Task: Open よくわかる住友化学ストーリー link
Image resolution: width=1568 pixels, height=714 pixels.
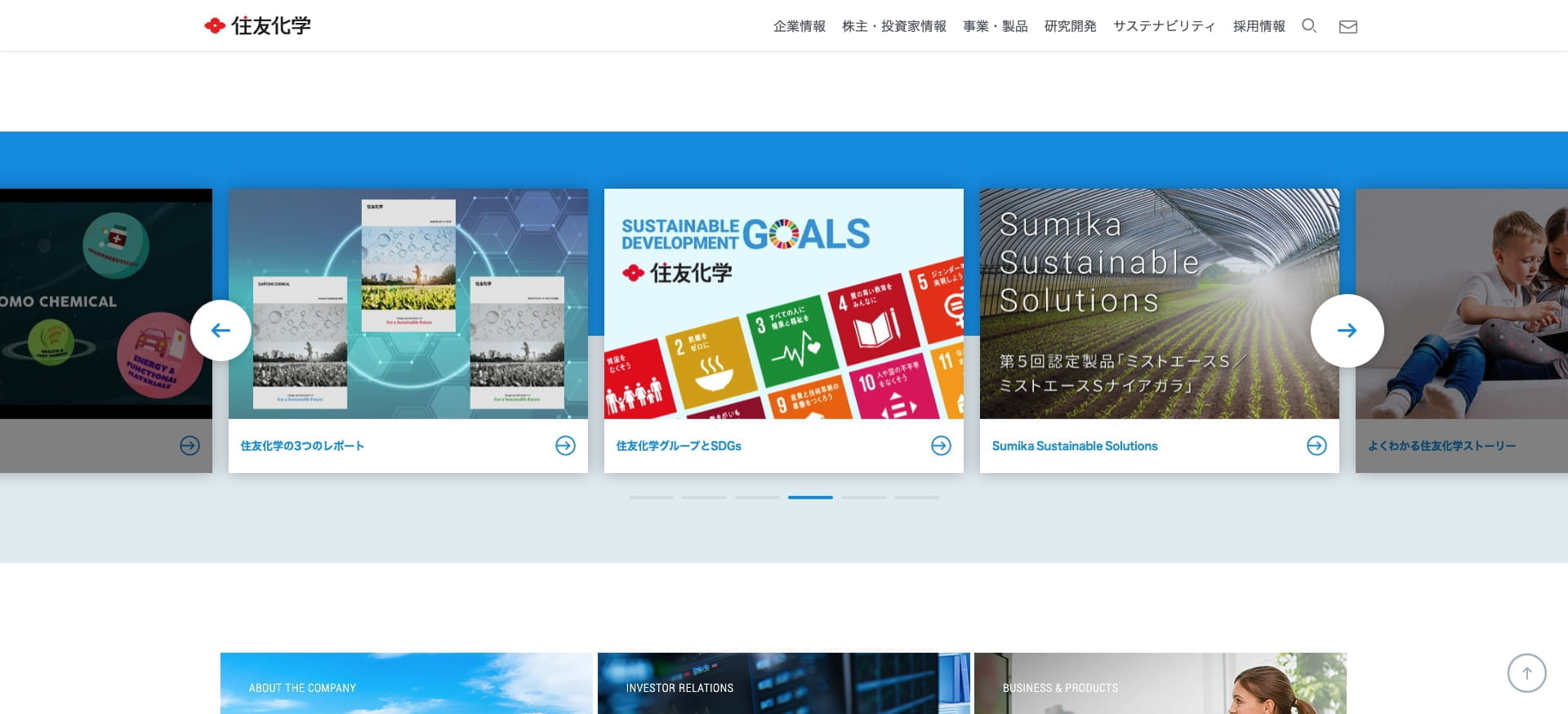Action: (x=1442, y=446)
